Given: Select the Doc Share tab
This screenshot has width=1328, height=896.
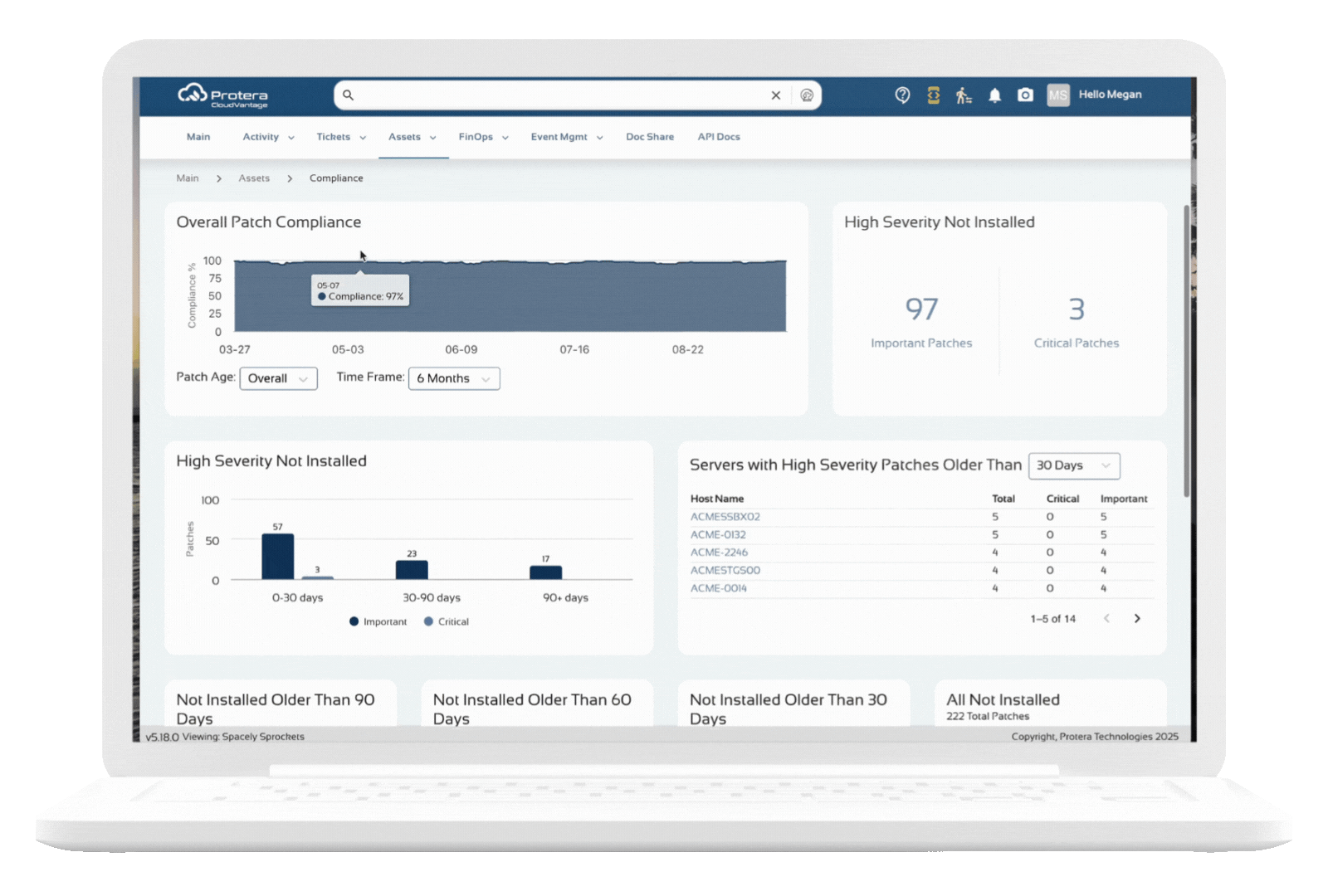Looking at the screenshot, I should (x=649, y=137).
